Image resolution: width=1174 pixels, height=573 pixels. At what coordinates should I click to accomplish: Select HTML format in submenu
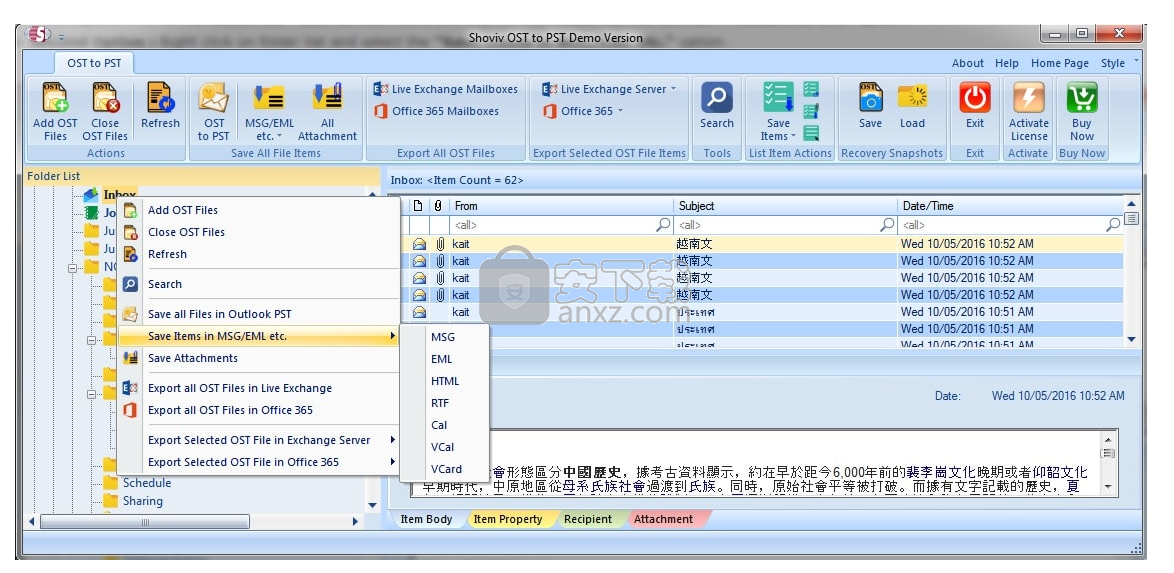(445, 381)
